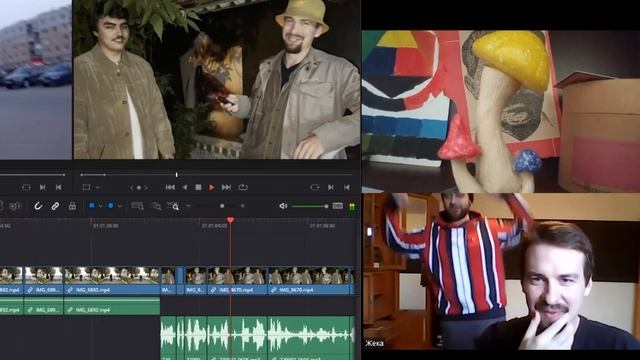
Task: Click the timeline zoom out minus button
Action: [x=189, y=206]
